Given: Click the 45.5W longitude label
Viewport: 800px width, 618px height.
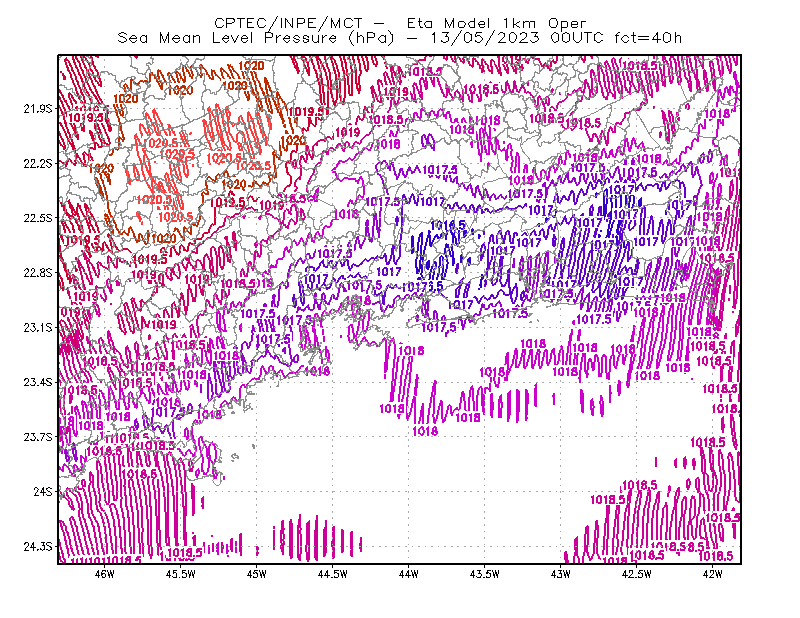Looking at the screenshot, I should tap(181, 574).
